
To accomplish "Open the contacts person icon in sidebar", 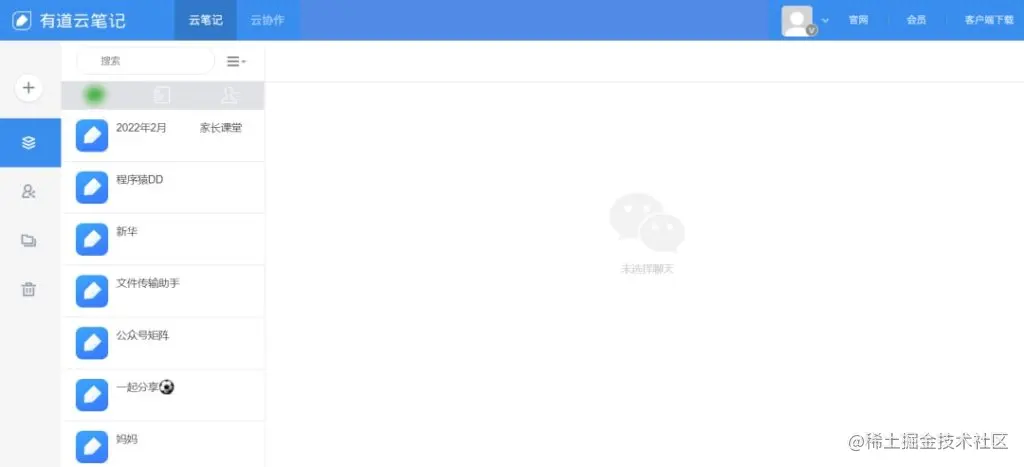I will click(29, 191).
